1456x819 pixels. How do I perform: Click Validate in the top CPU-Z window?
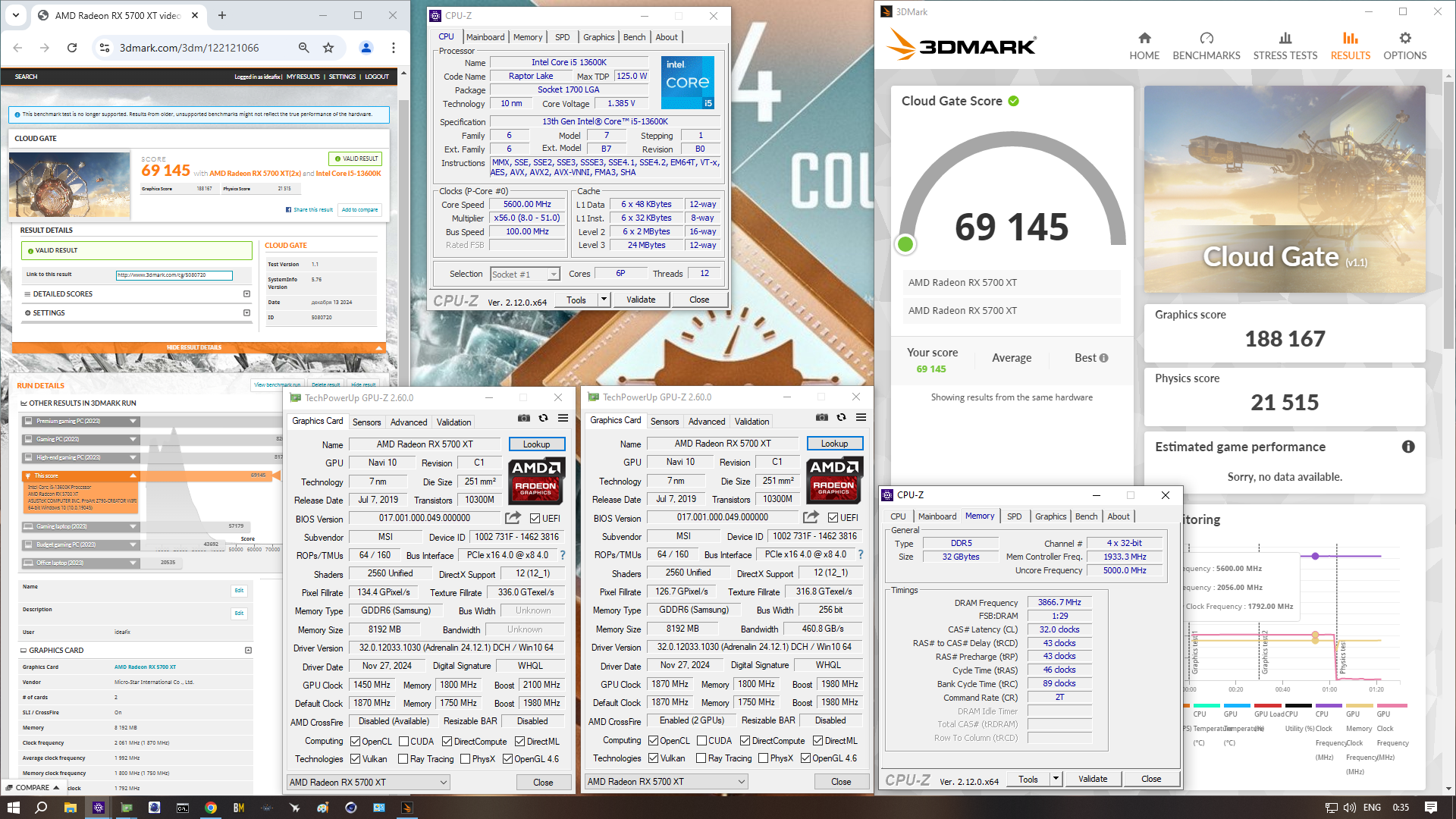641,300
